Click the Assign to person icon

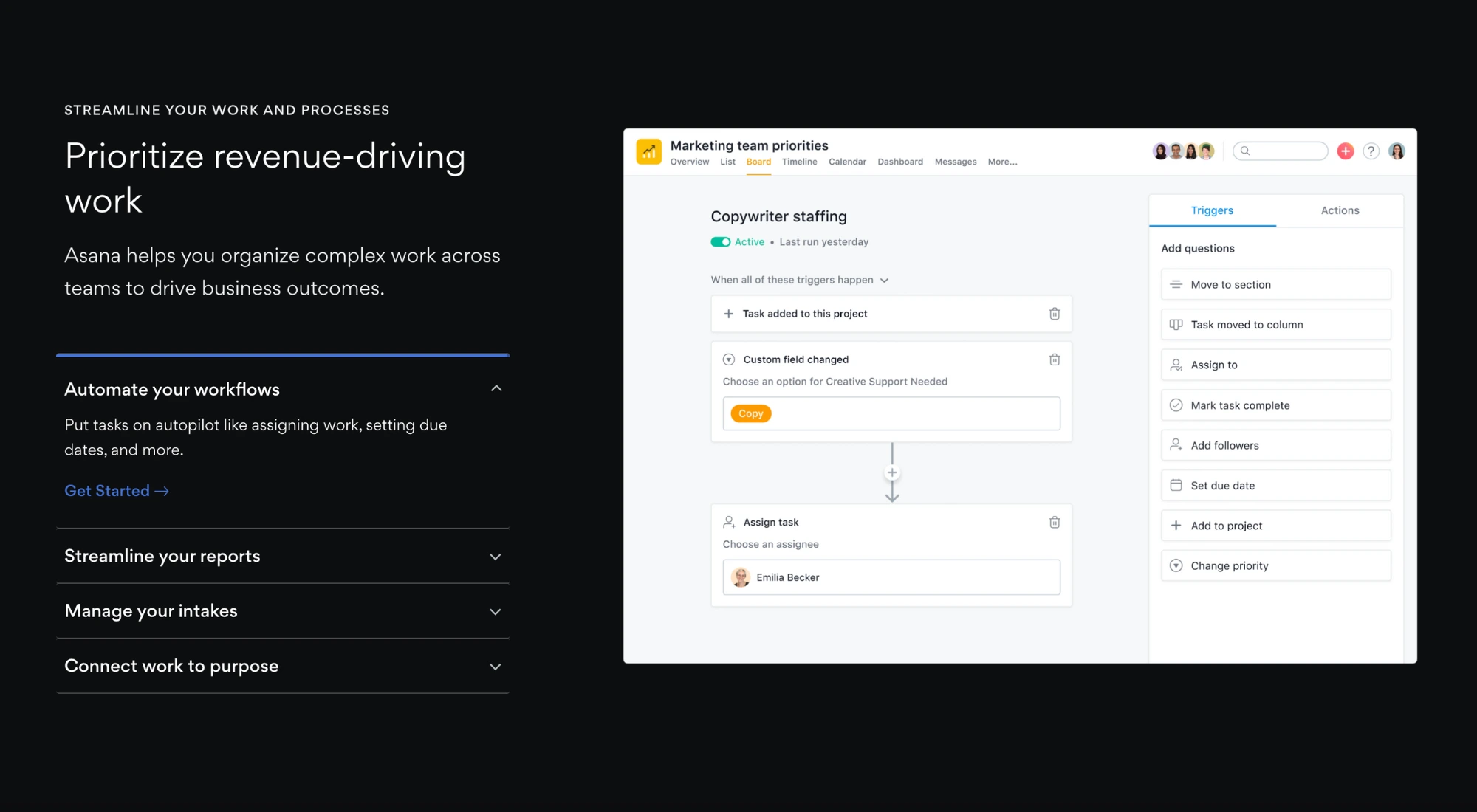(1176, 364)
